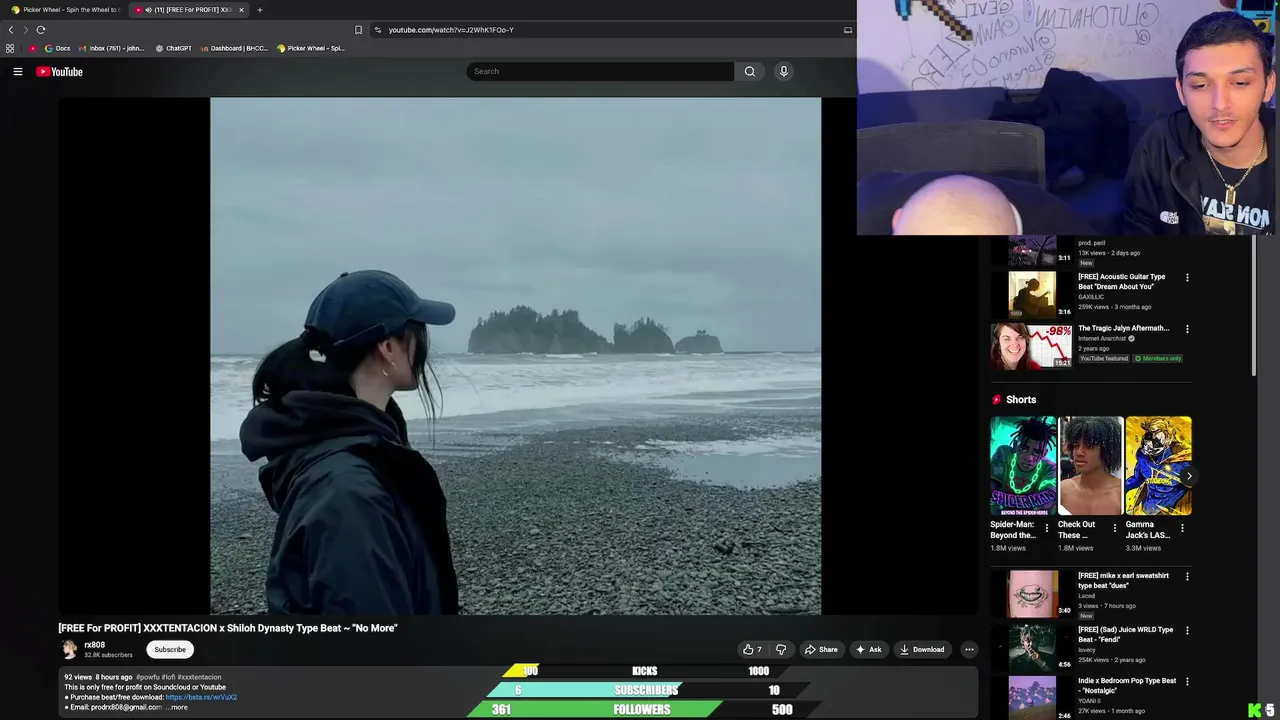Expand description with ...more
The image size is (1280, 720).
[176, 707]
